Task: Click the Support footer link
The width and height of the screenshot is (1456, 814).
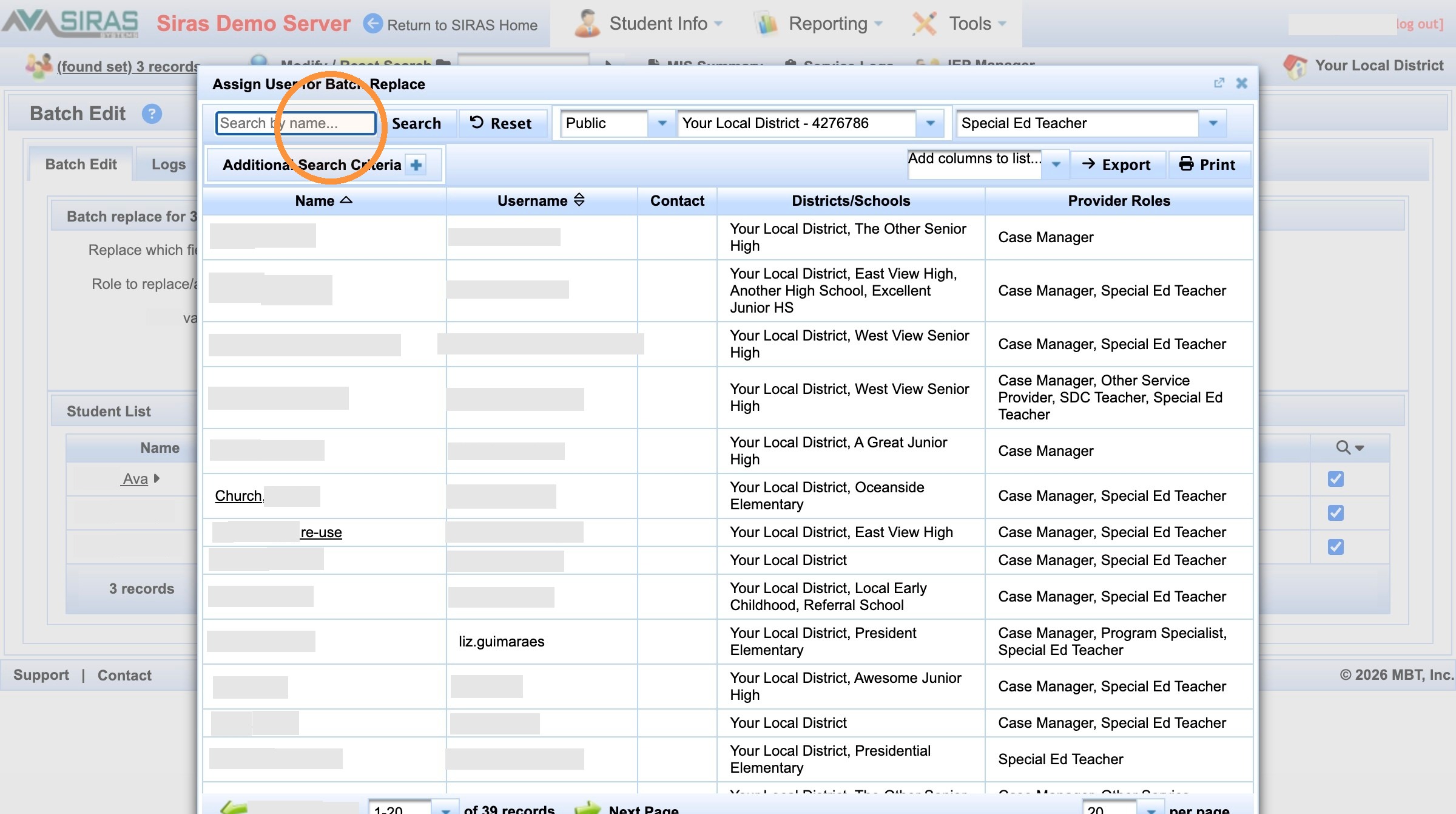Action: tap(41, 675)
